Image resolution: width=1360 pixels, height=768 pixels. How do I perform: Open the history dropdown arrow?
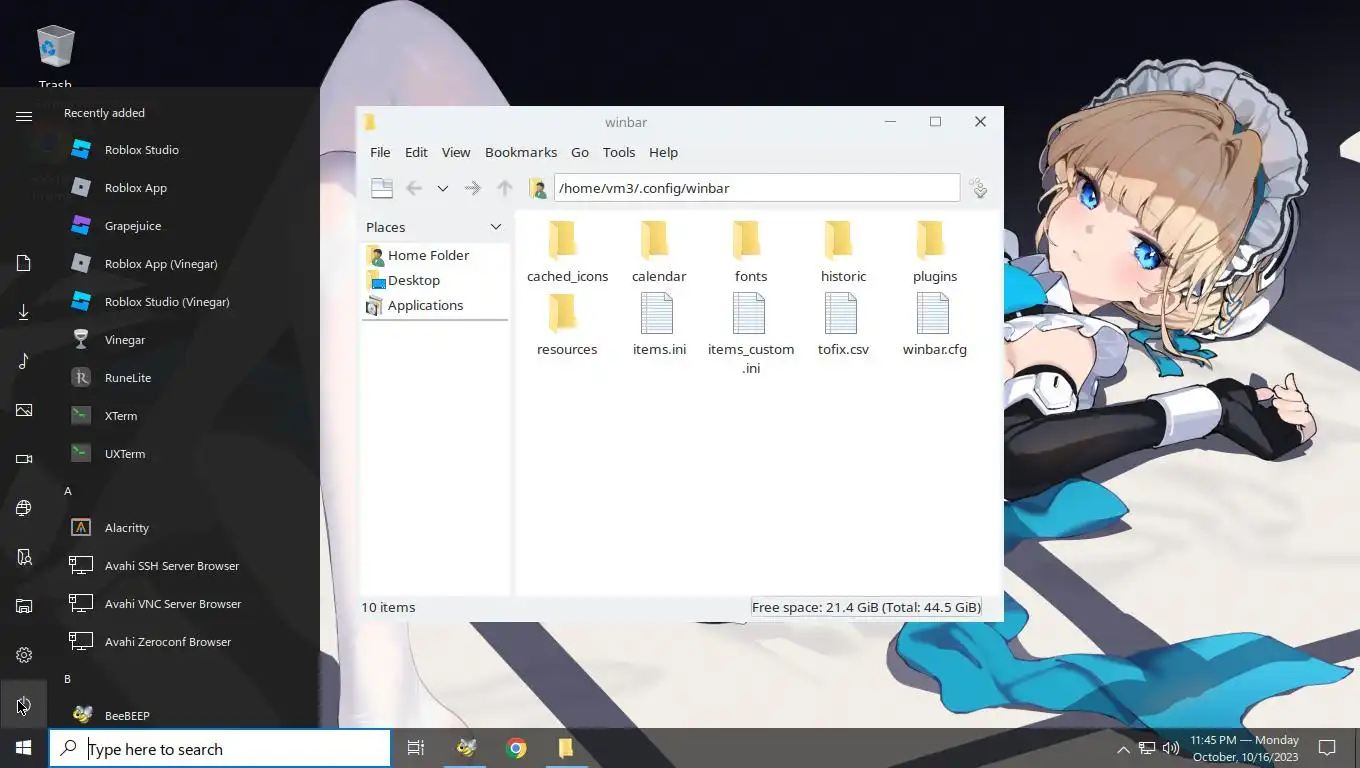click(442, 188)
